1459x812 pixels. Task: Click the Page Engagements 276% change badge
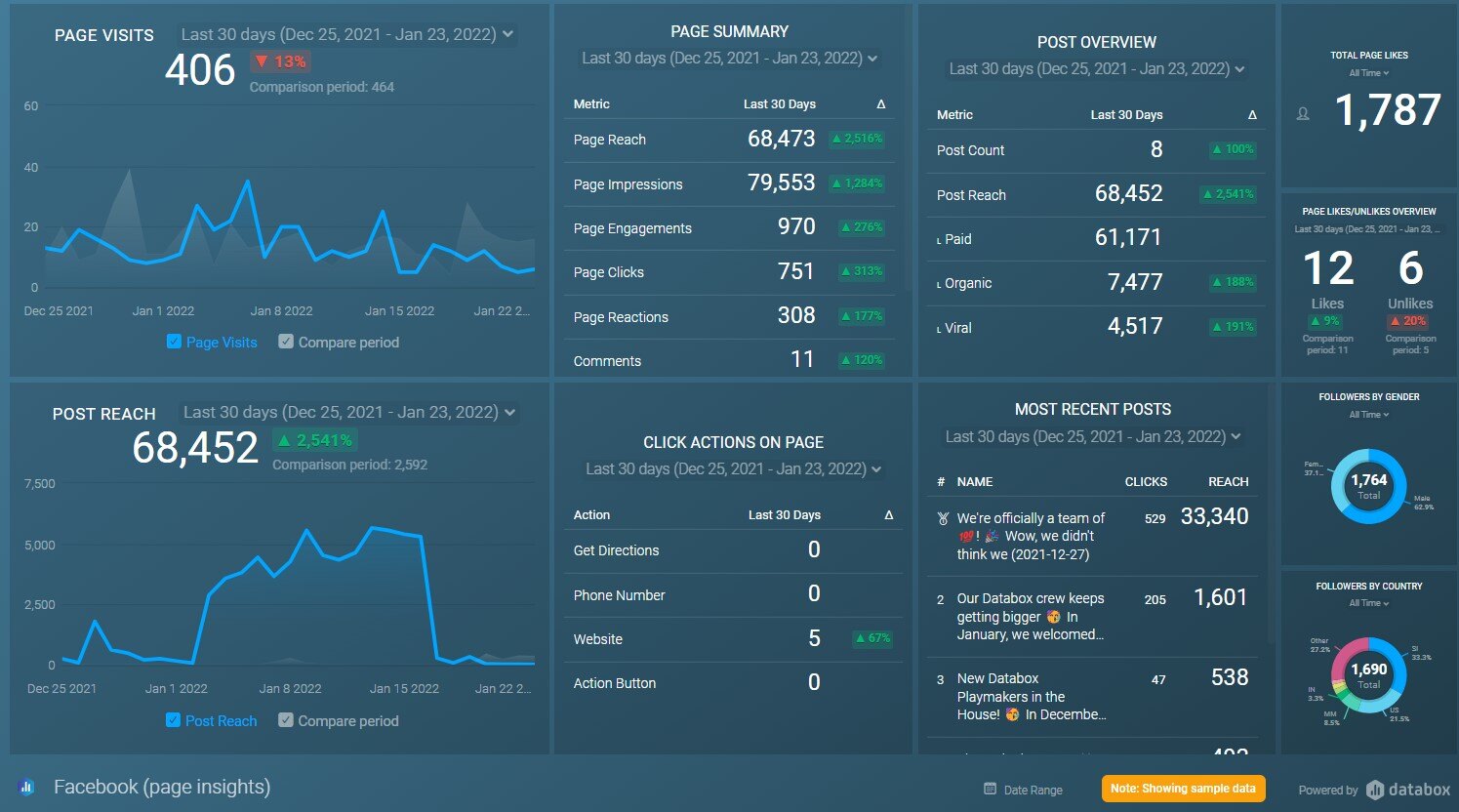point(862,227)
